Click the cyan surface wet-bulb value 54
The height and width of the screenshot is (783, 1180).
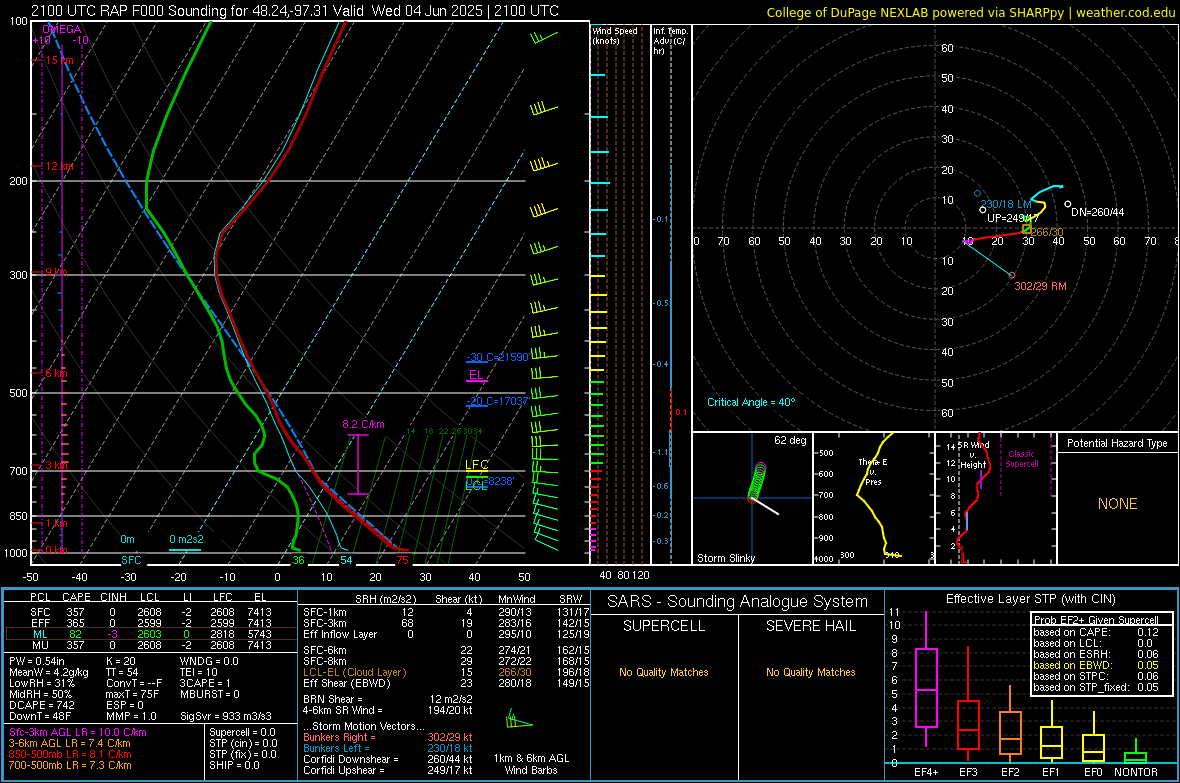pyautogui.click(x=346, y=559)
